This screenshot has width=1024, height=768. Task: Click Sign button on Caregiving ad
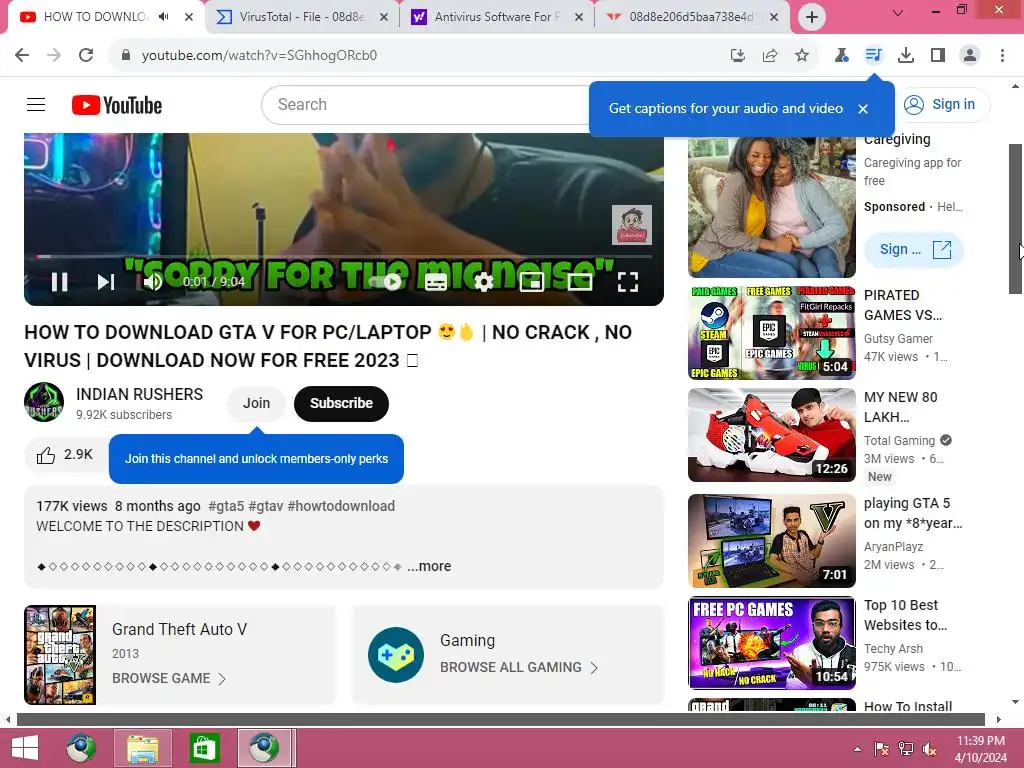point(914,249)
